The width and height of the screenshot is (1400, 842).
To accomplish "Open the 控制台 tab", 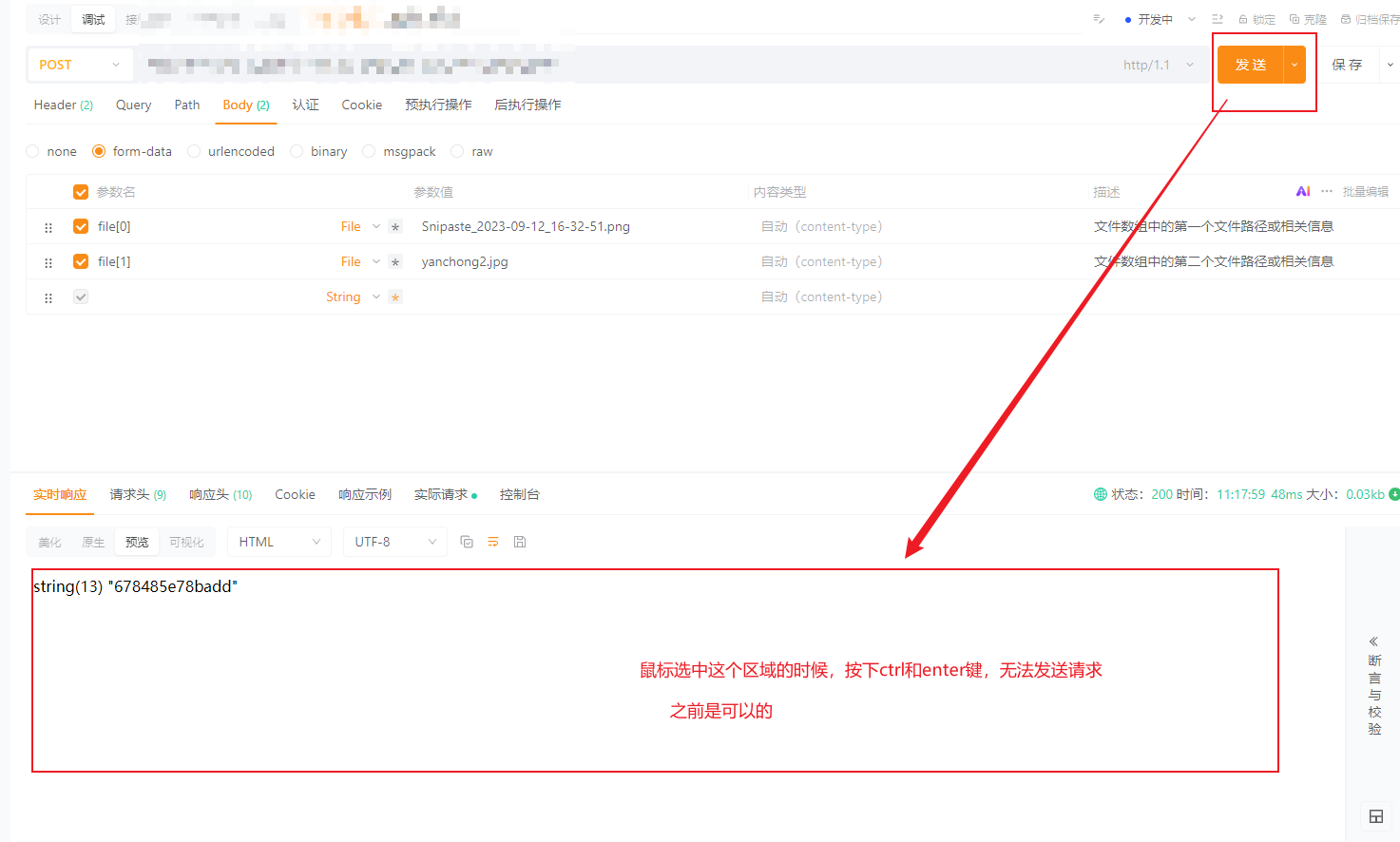I will coord(520,494).
